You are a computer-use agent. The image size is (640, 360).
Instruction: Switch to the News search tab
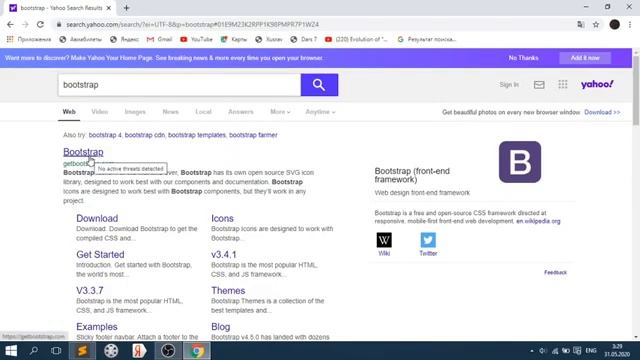(x=171, y=112)
